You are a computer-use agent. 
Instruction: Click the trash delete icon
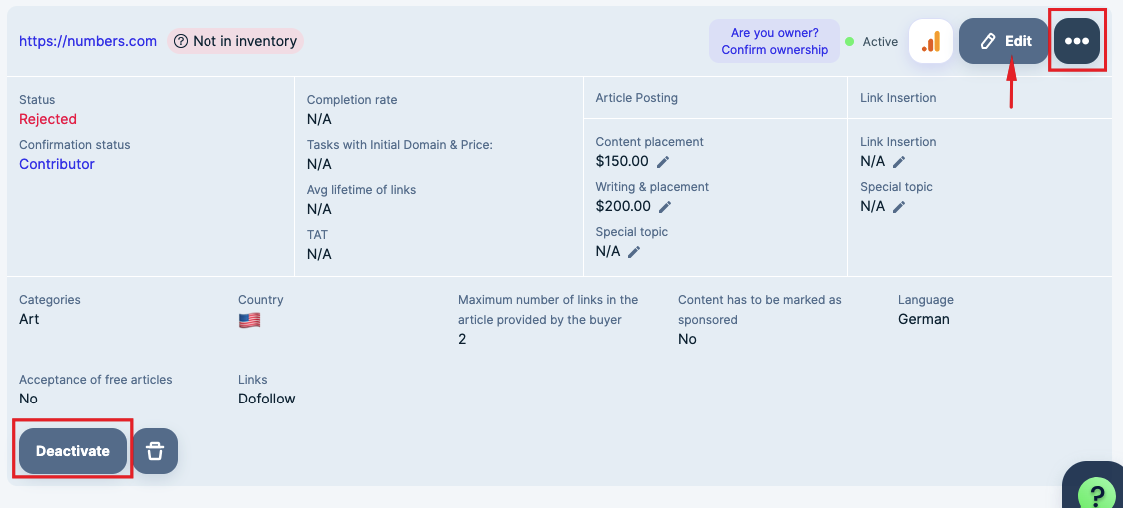[x=155, y=451]
